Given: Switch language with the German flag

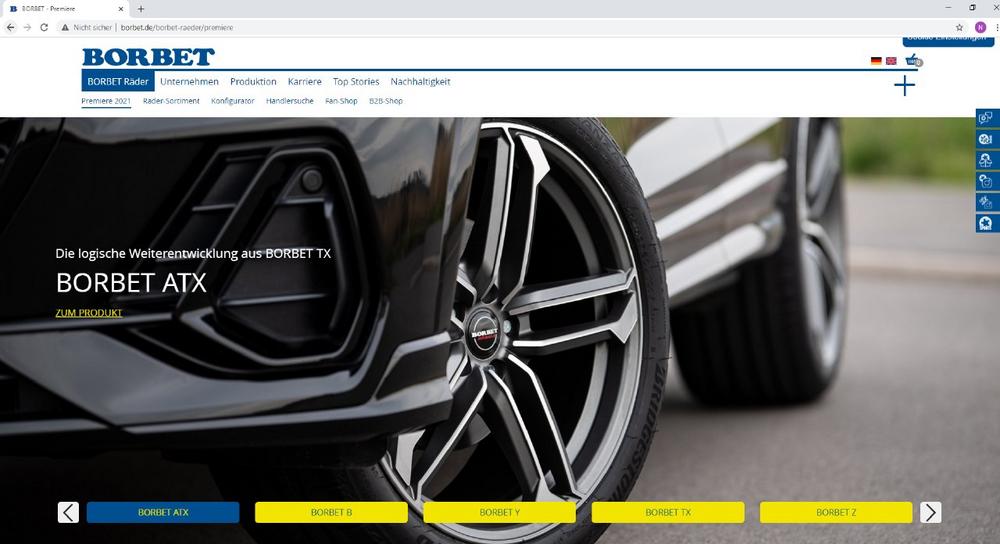Looking at the screenshot, I should pos(876,61).
